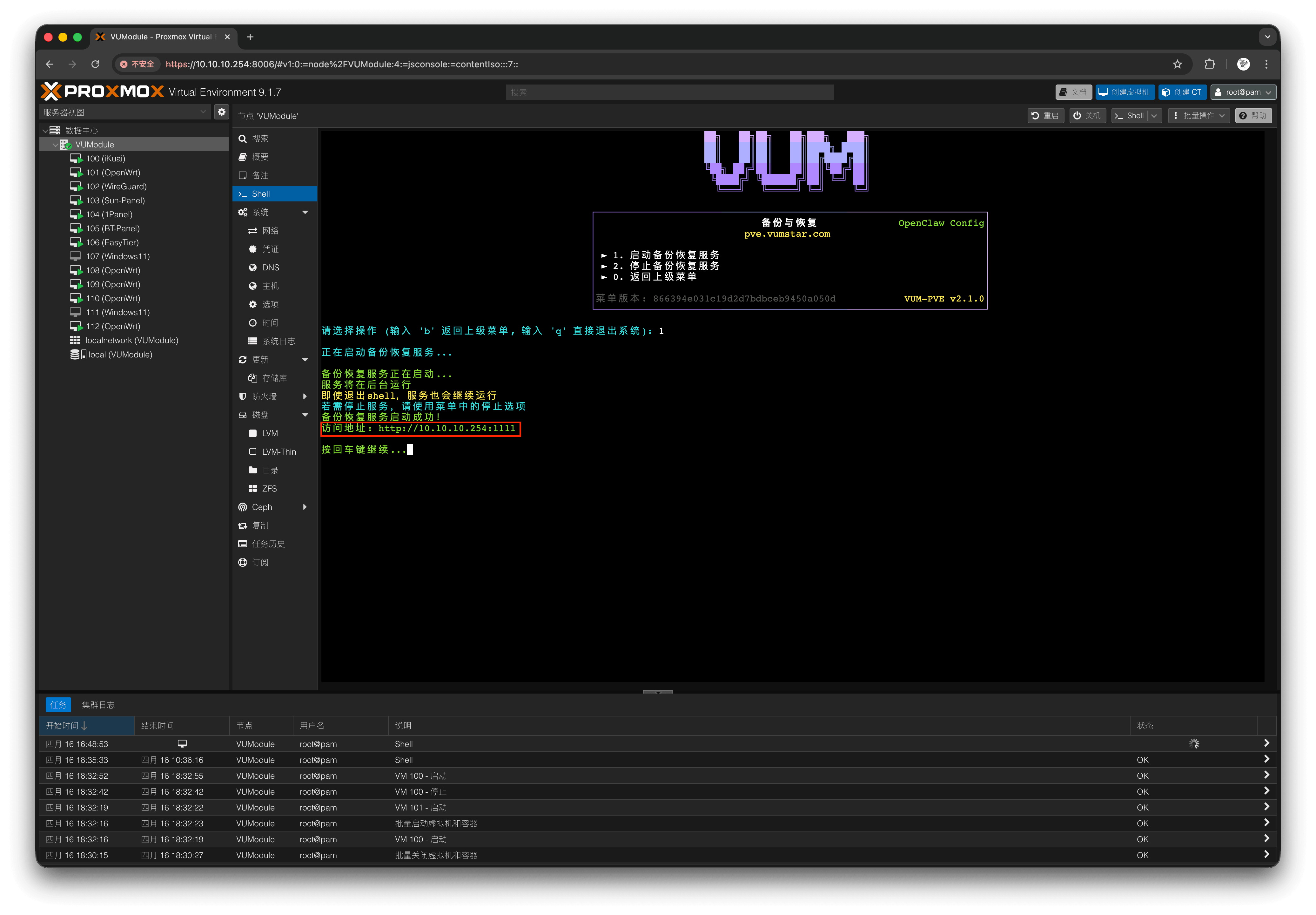Click the browser reload icon
Screen dimensions: 1316x915
pyautogui.click(x=96, y=64)
